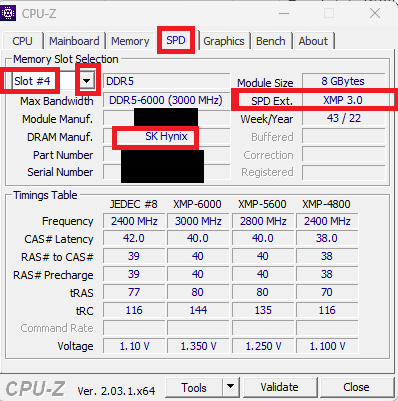
Task: Click the XMP 3.0 SPD Ext. value
Action: (x=343, y=100)
